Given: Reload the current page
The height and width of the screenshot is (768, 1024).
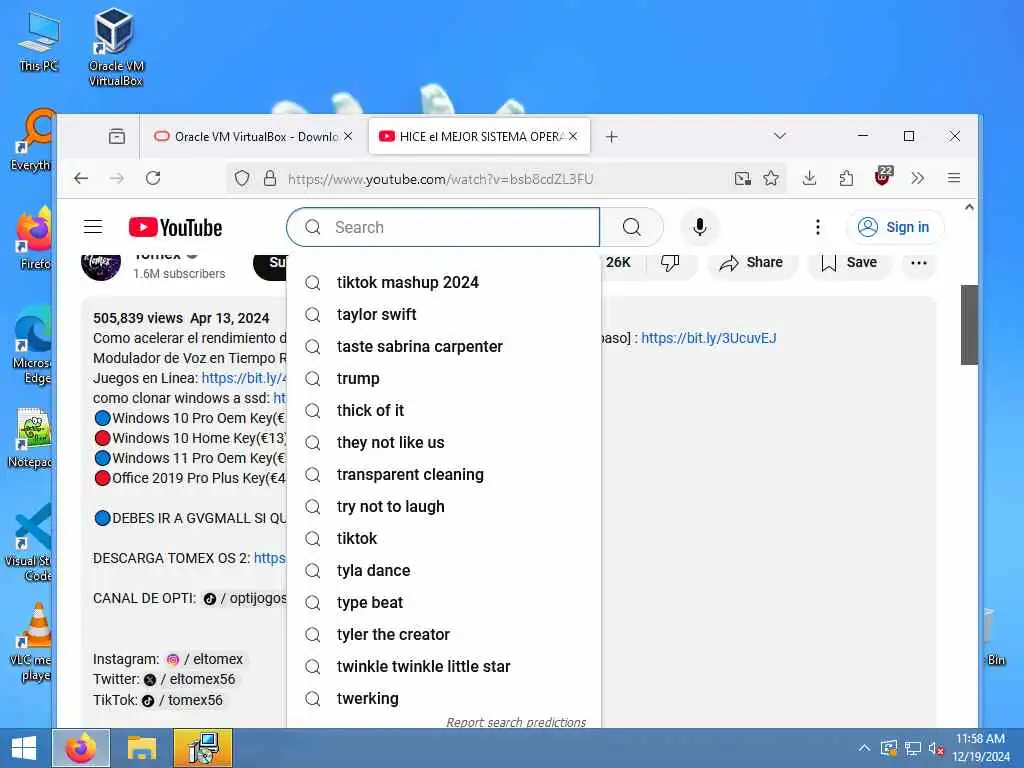Looking at the screenshot, I should click(153, 178).
